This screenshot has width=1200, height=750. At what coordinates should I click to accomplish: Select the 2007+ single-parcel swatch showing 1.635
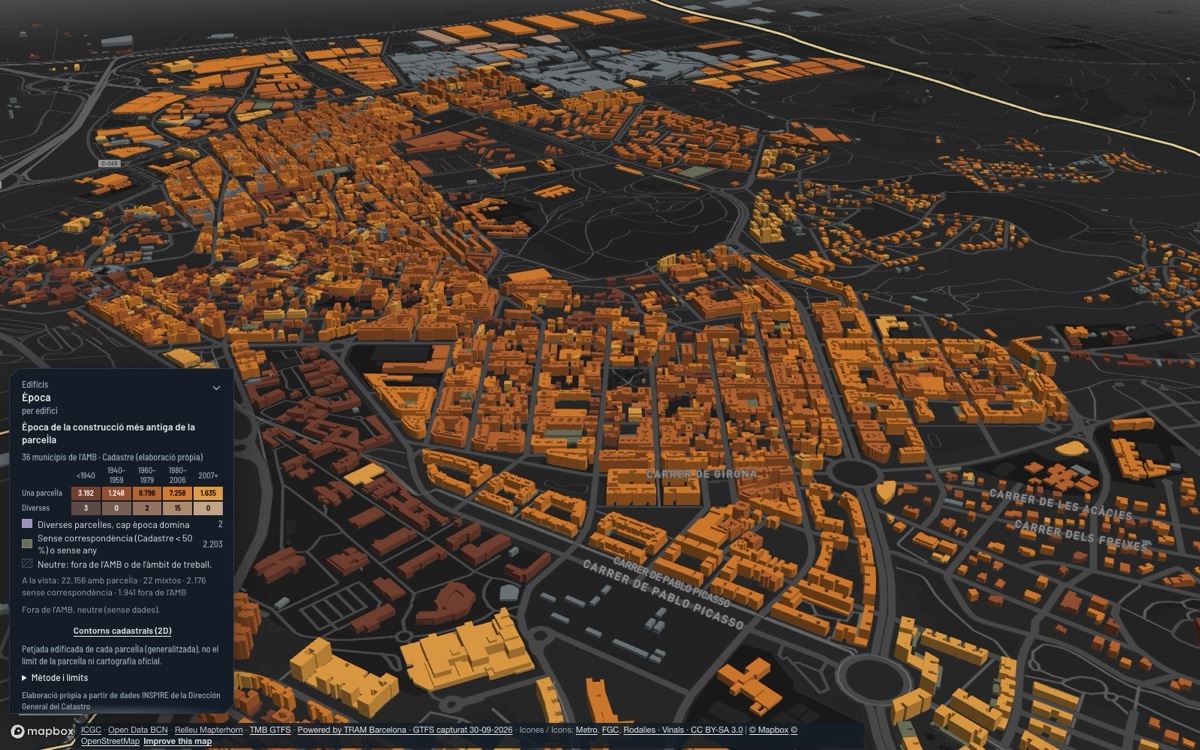(208, 493)
